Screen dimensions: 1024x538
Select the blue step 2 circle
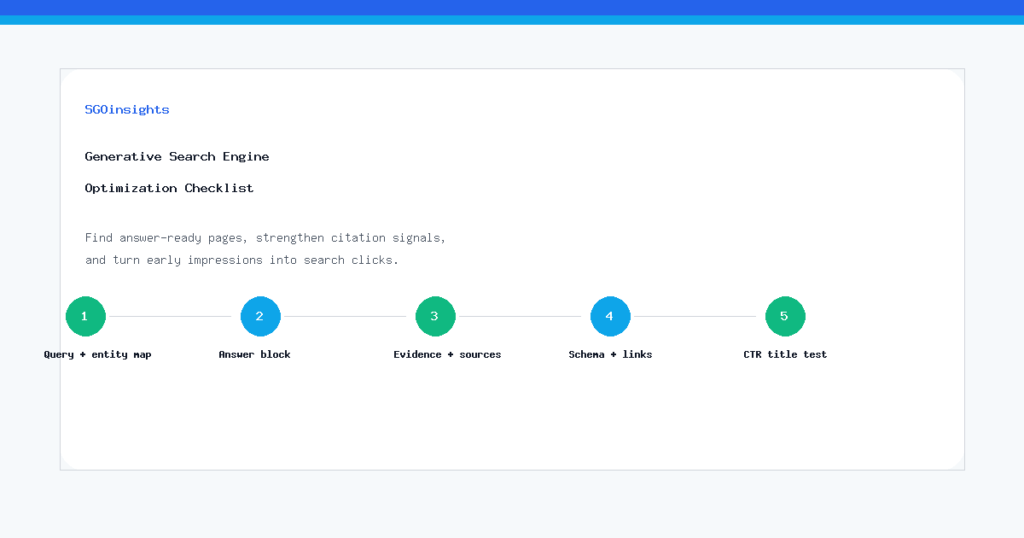click(261, 316)
